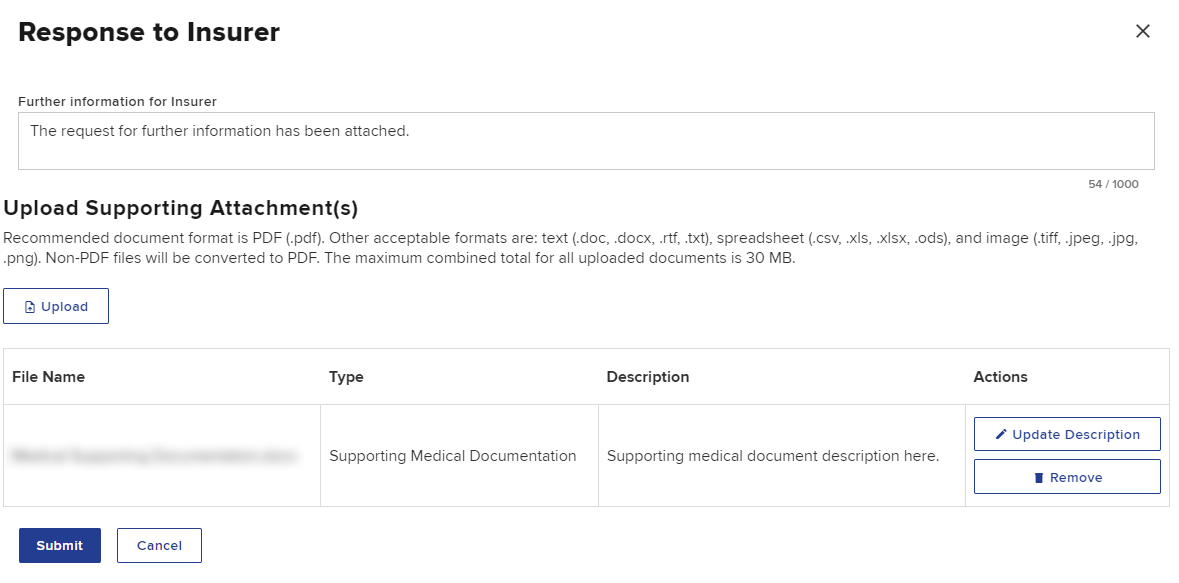Select the Submit button

[x=59, y=545]
